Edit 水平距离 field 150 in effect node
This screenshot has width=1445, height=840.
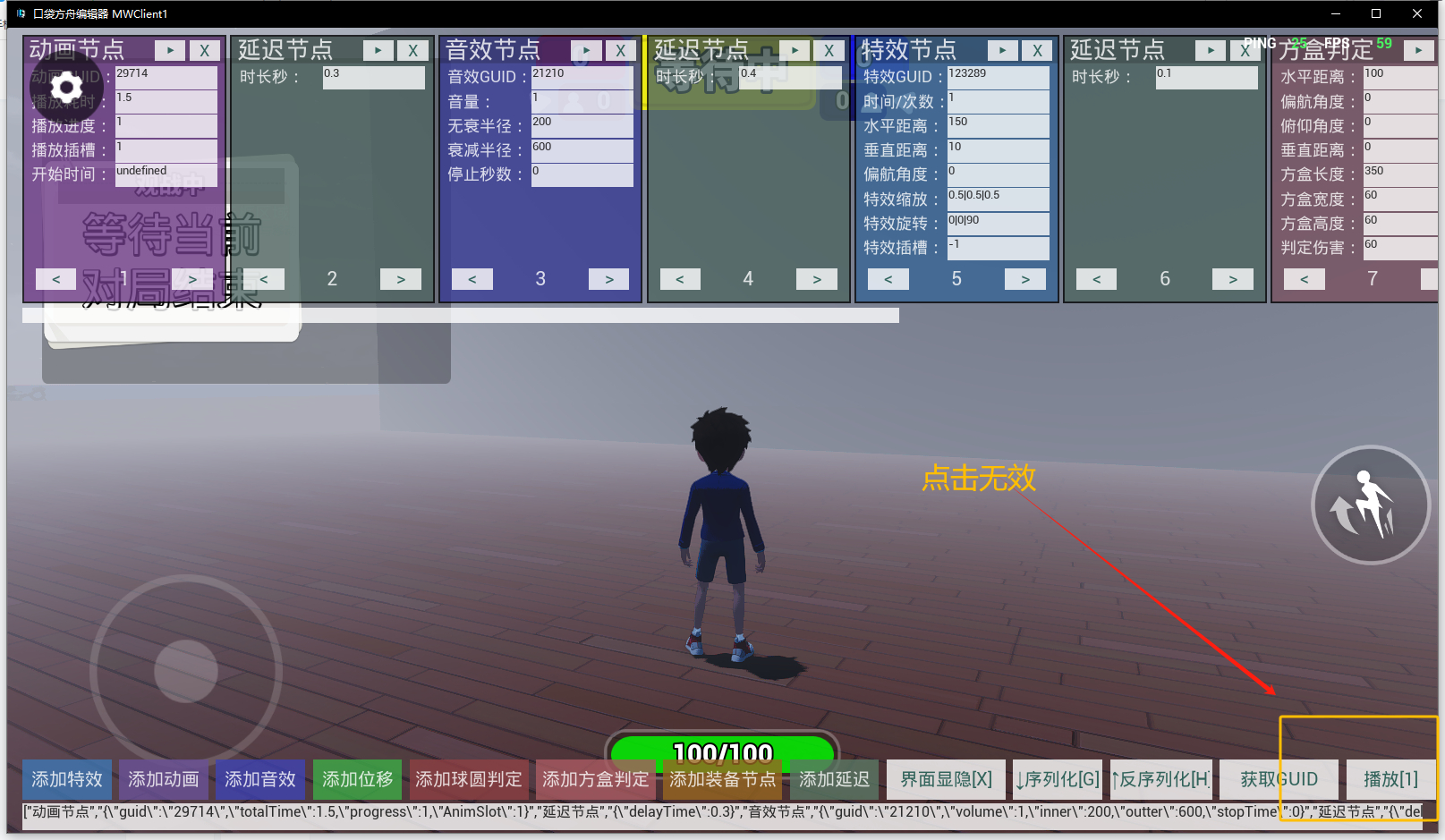[x=999, y=126]
